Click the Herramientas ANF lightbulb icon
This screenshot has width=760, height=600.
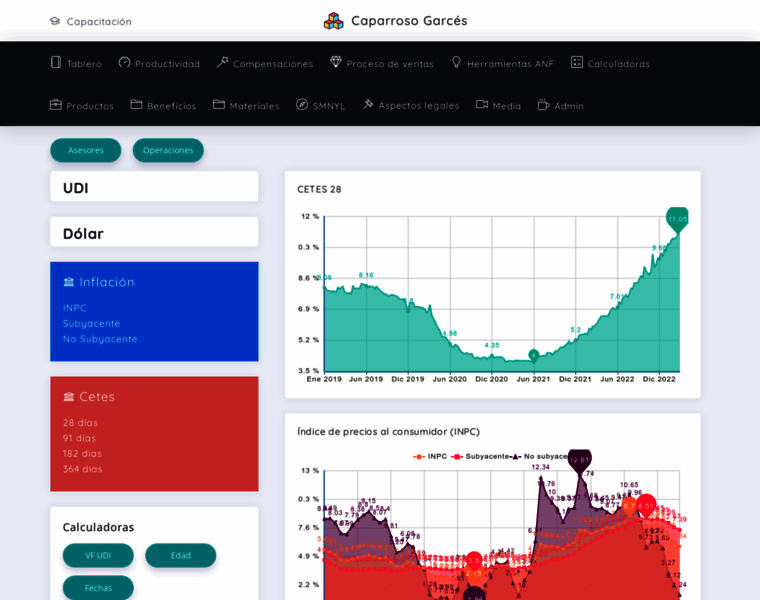(x=456, y=63)
